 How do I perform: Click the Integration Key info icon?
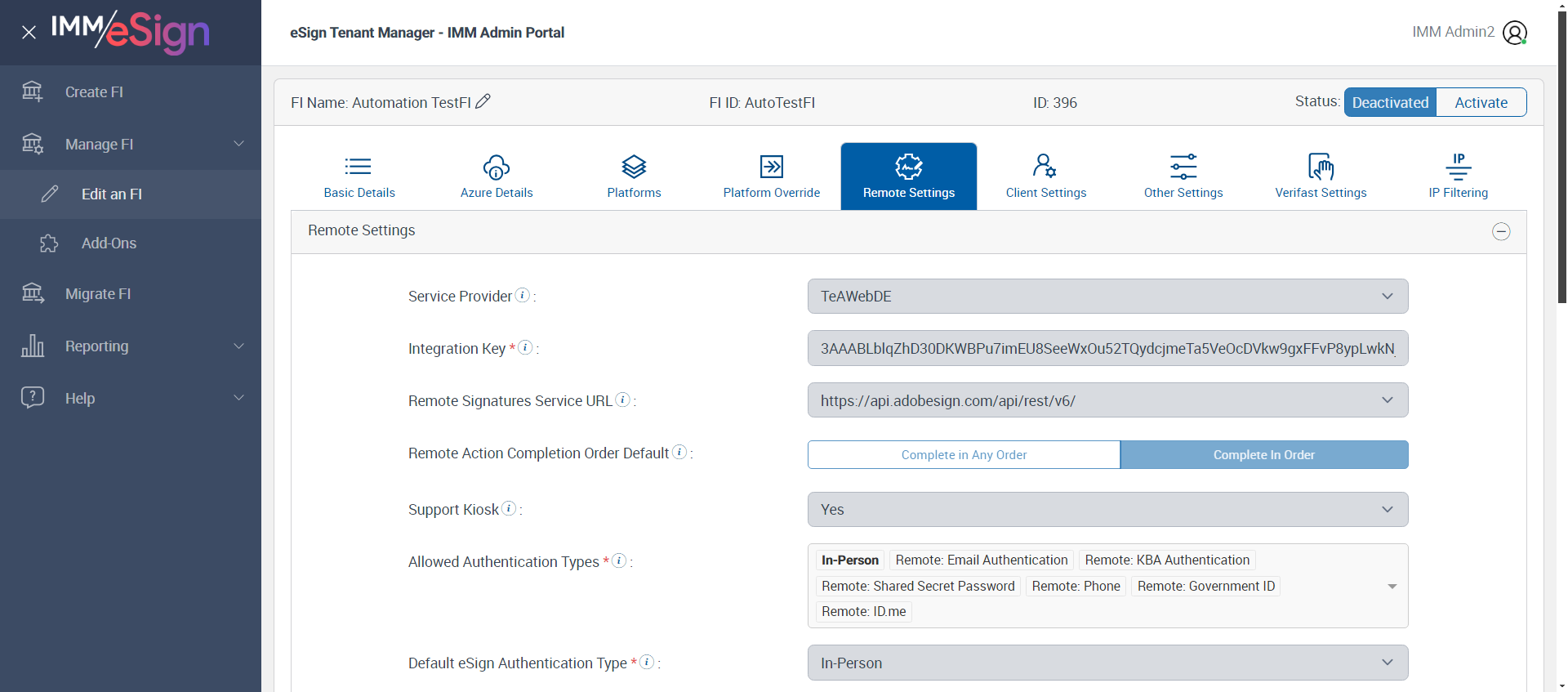pyautogui.click(x=526, y=347)
